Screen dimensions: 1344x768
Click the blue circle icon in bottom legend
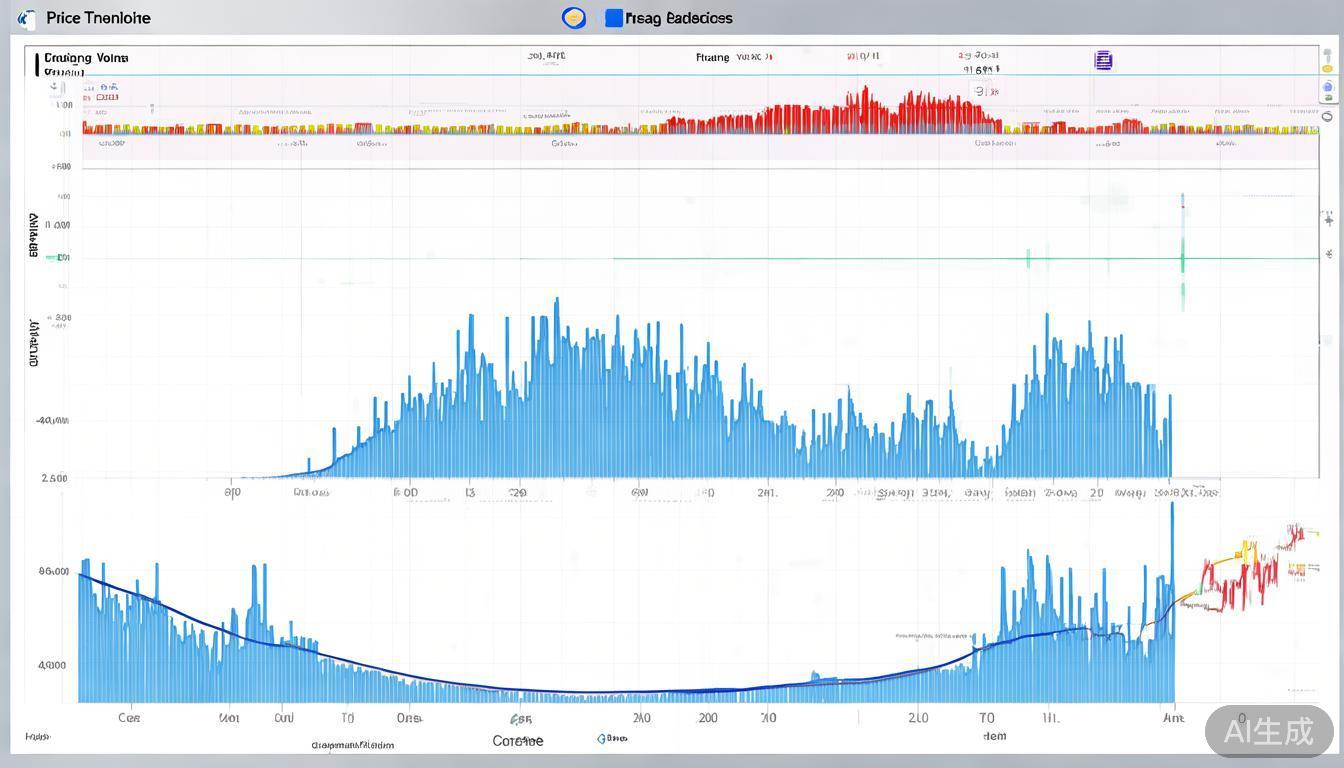[602, 739]
